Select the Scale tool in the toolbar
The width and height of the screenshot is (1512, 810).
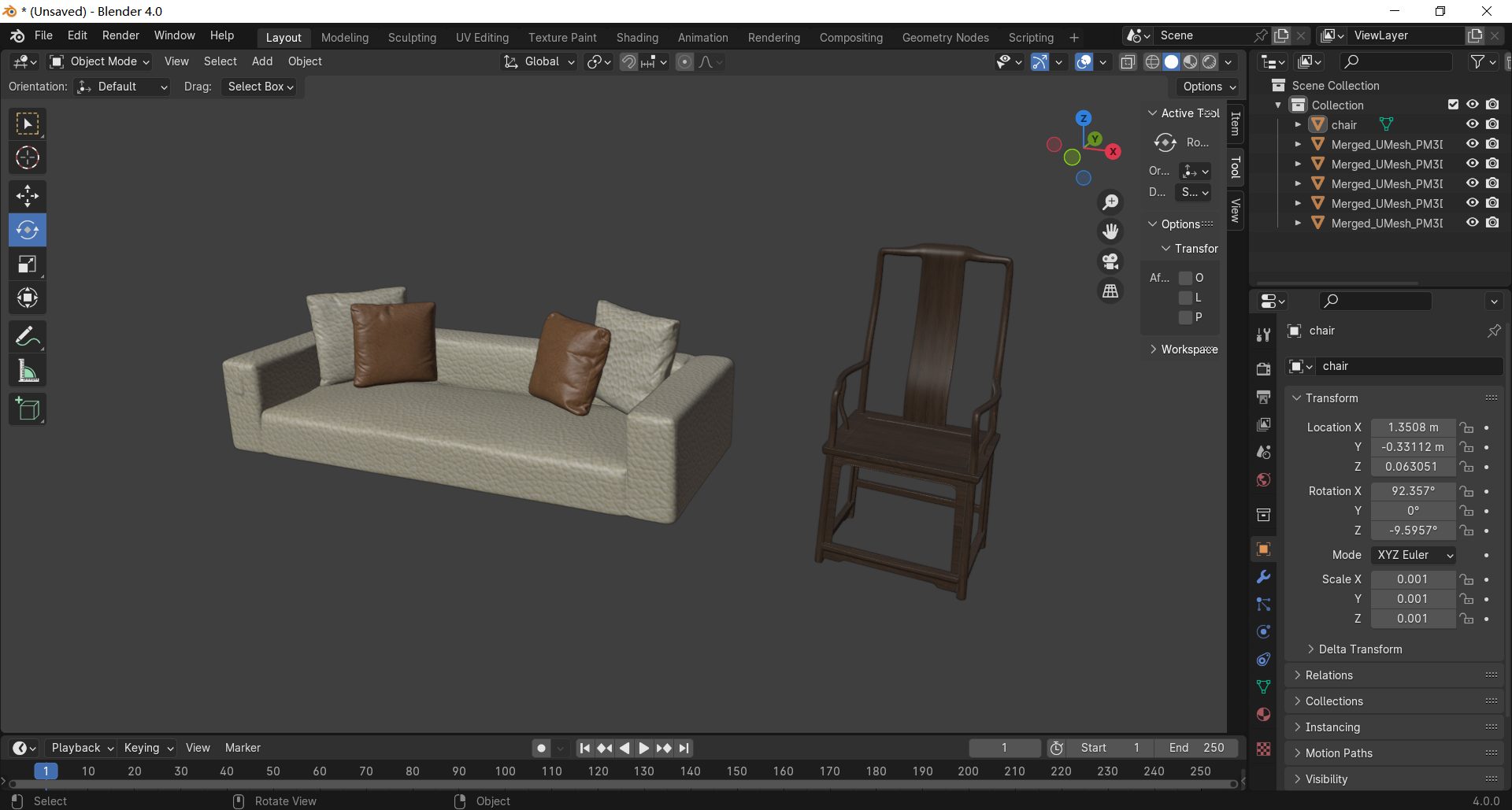click(x=28, y=264)
